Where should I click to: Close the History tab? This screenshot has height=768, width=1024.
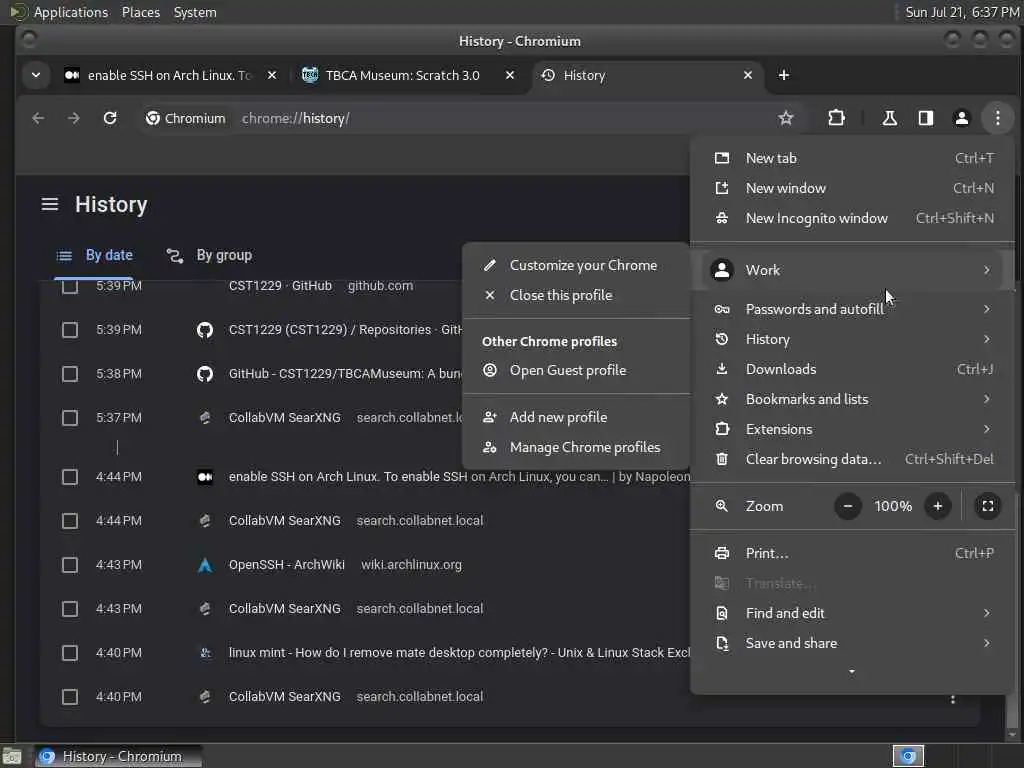click(748, 75)
